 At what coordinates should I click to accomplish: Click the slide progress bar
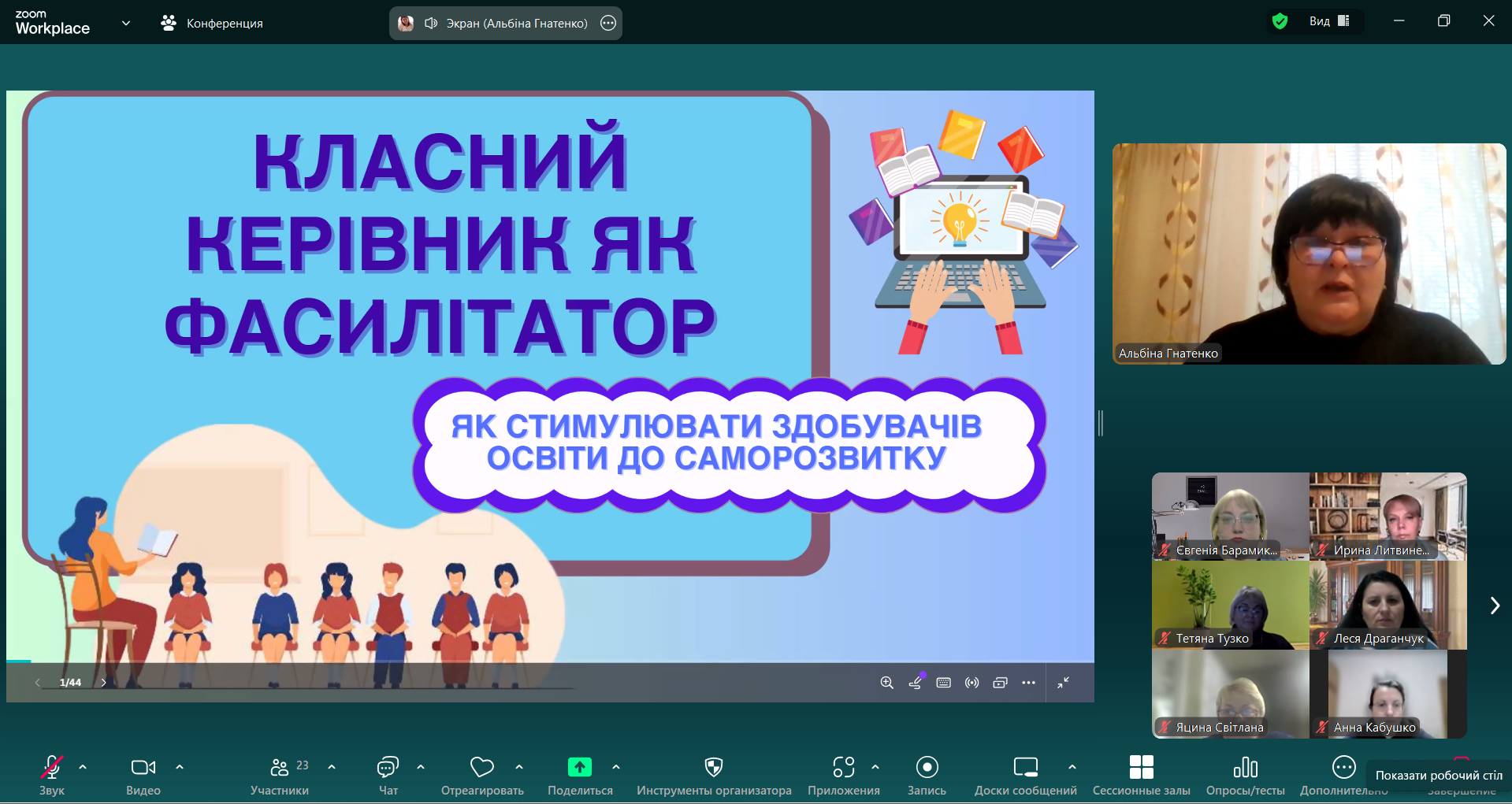[550, 661]
